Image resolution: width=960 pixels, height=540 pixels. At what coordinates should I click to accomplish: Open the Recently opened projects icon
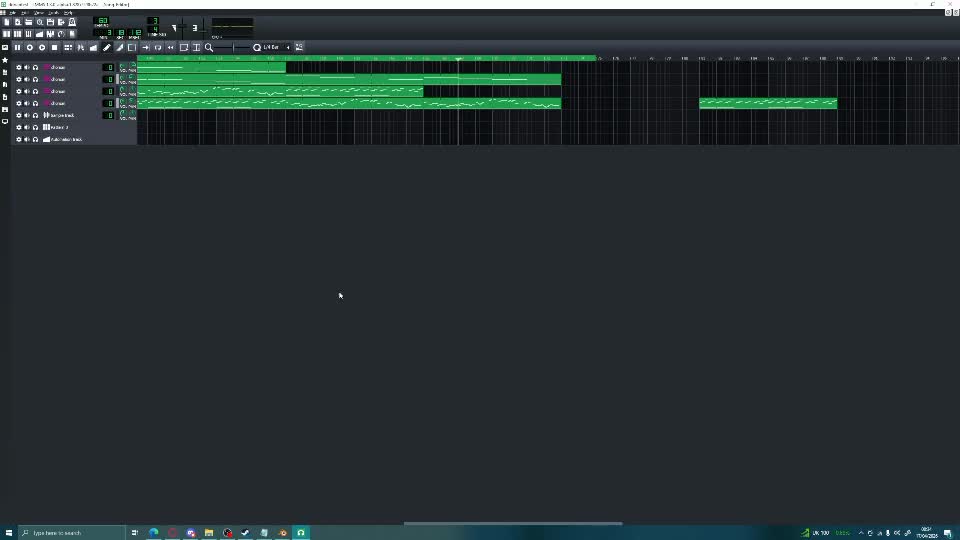click(x=40, y=22)
